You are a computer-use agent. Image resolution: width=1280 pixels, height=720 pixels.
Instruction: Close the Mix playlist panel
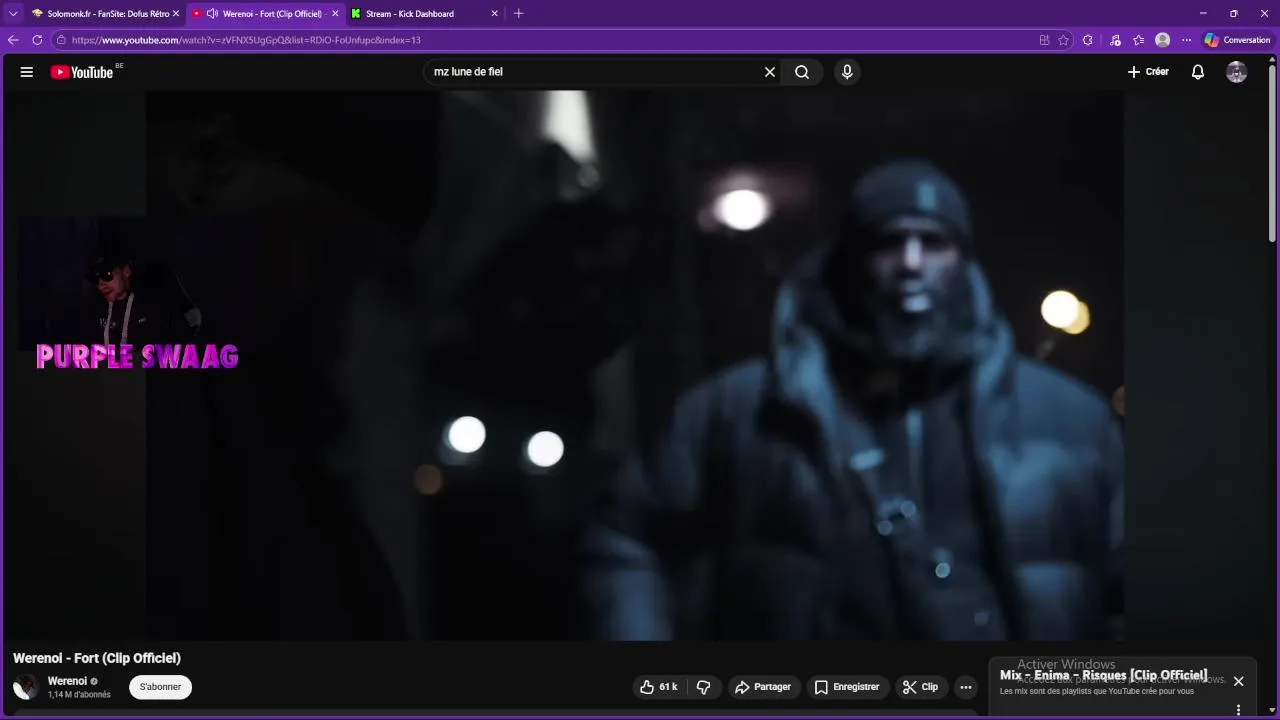(1238, 681)
